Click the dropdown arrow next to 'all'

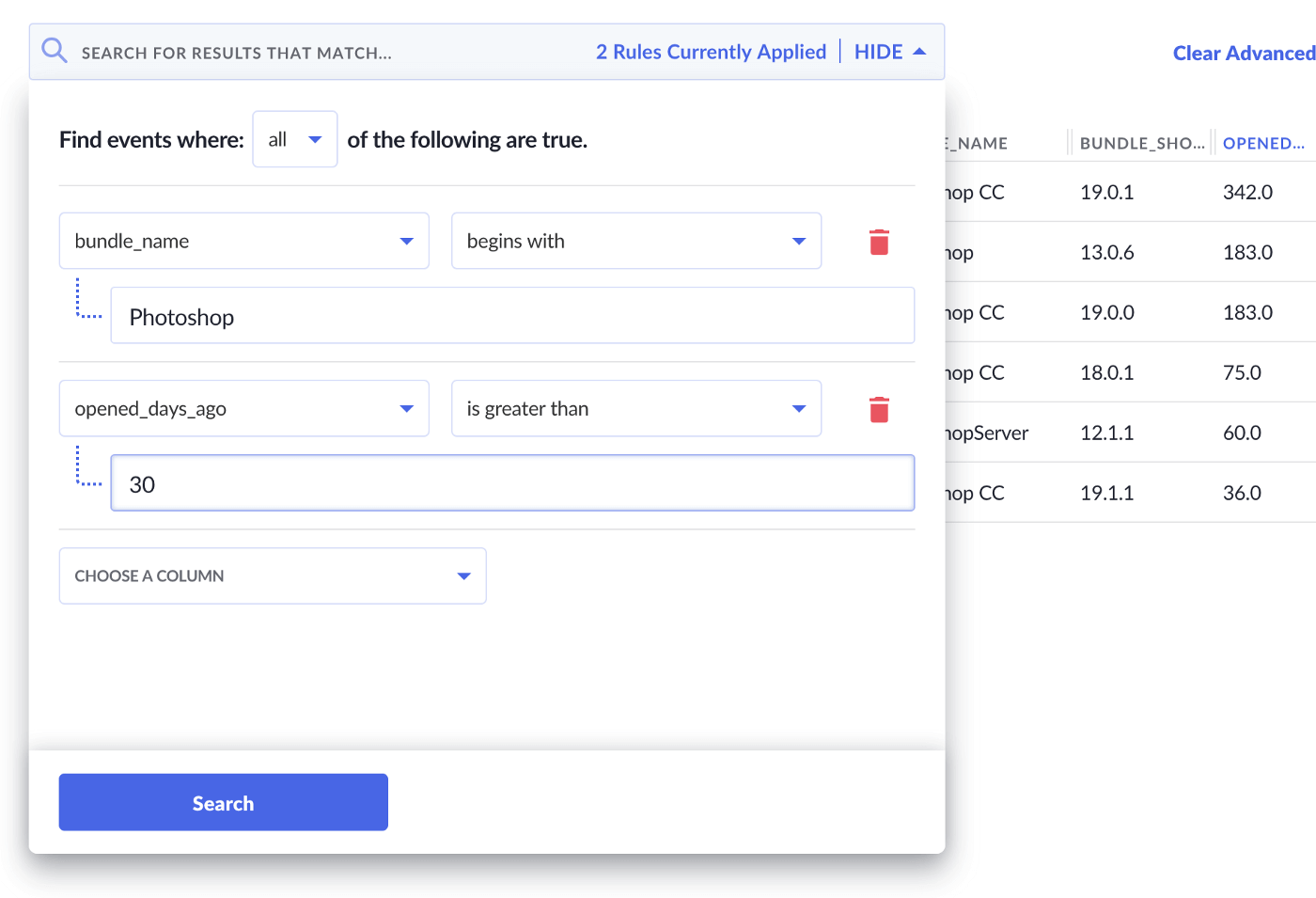315,138
